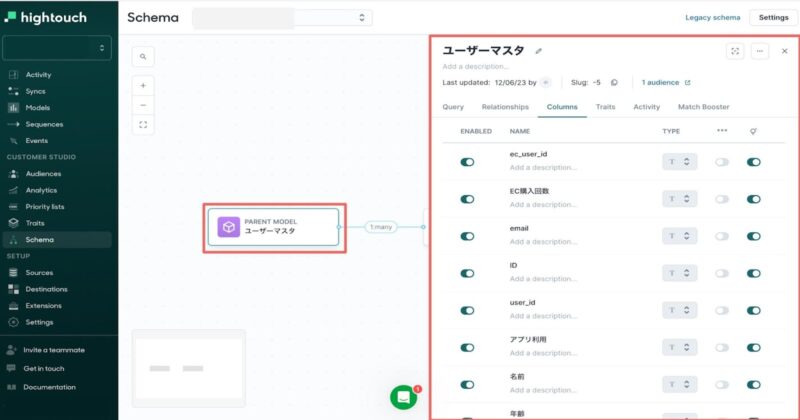
Task: Click the pencil icon beside ユーザーマスタ title
Action: click(x=538, y=51)
